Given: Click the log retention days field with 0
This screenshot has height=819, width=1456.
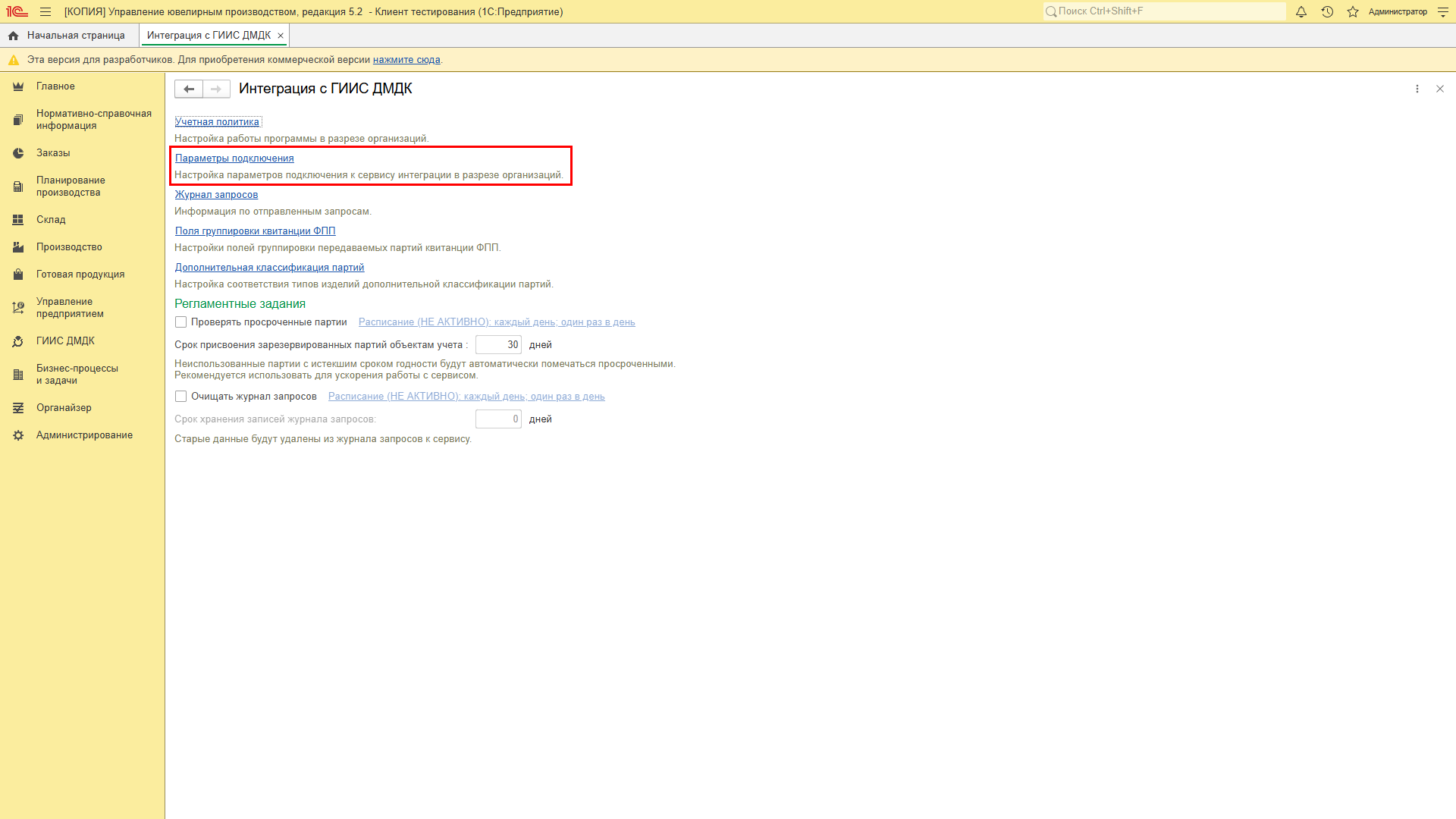Looking at the screenshot, I should 498,419.
